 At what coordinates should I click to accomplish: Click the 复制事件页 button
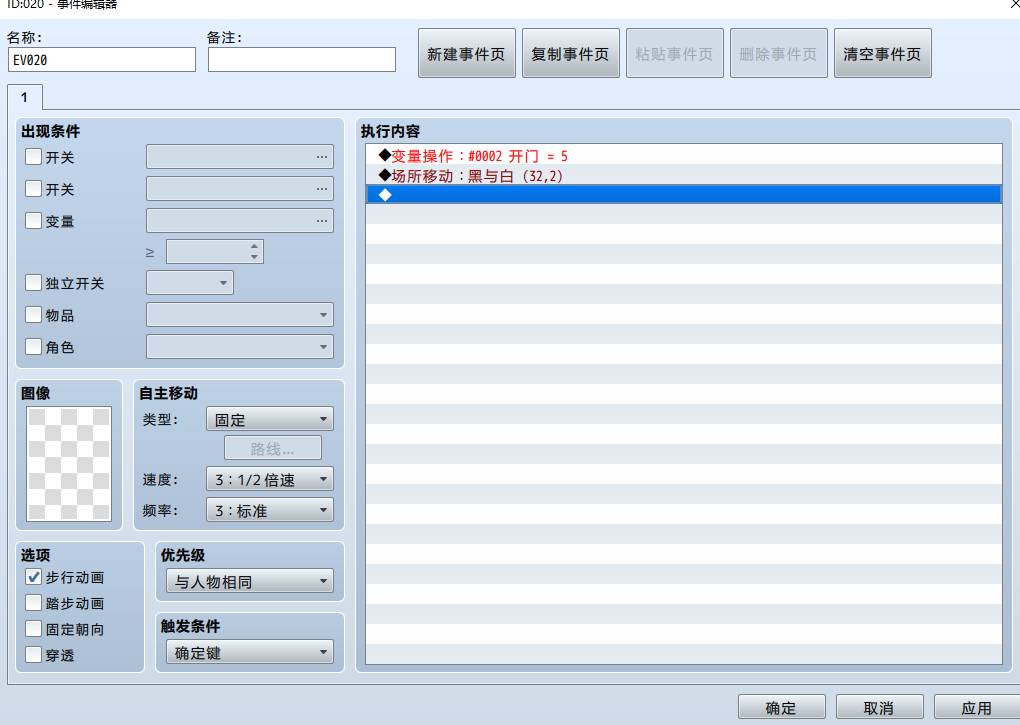(x=570, y=53)
